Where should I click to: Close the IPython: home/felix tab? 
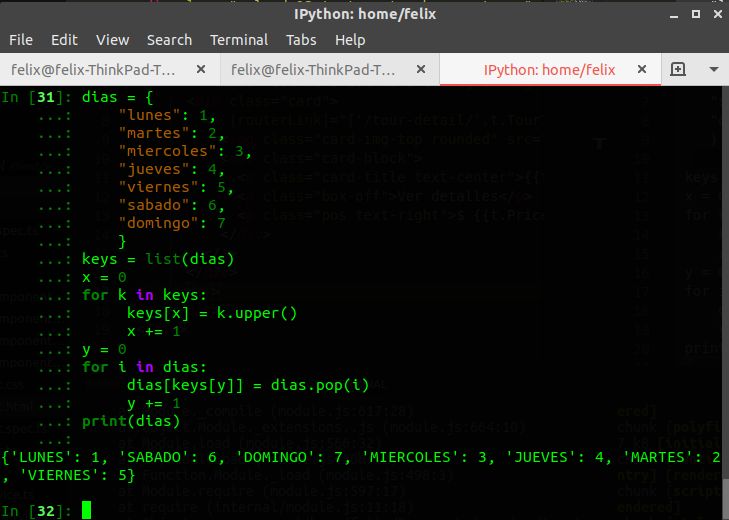[642, 69]
